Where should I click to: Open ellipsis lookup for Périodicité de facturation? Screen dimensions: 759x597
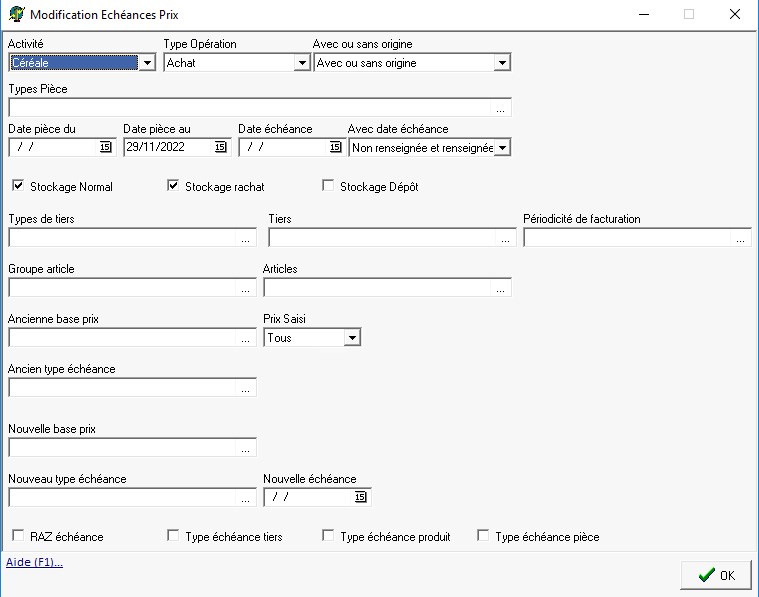click(x=741, y=239)
